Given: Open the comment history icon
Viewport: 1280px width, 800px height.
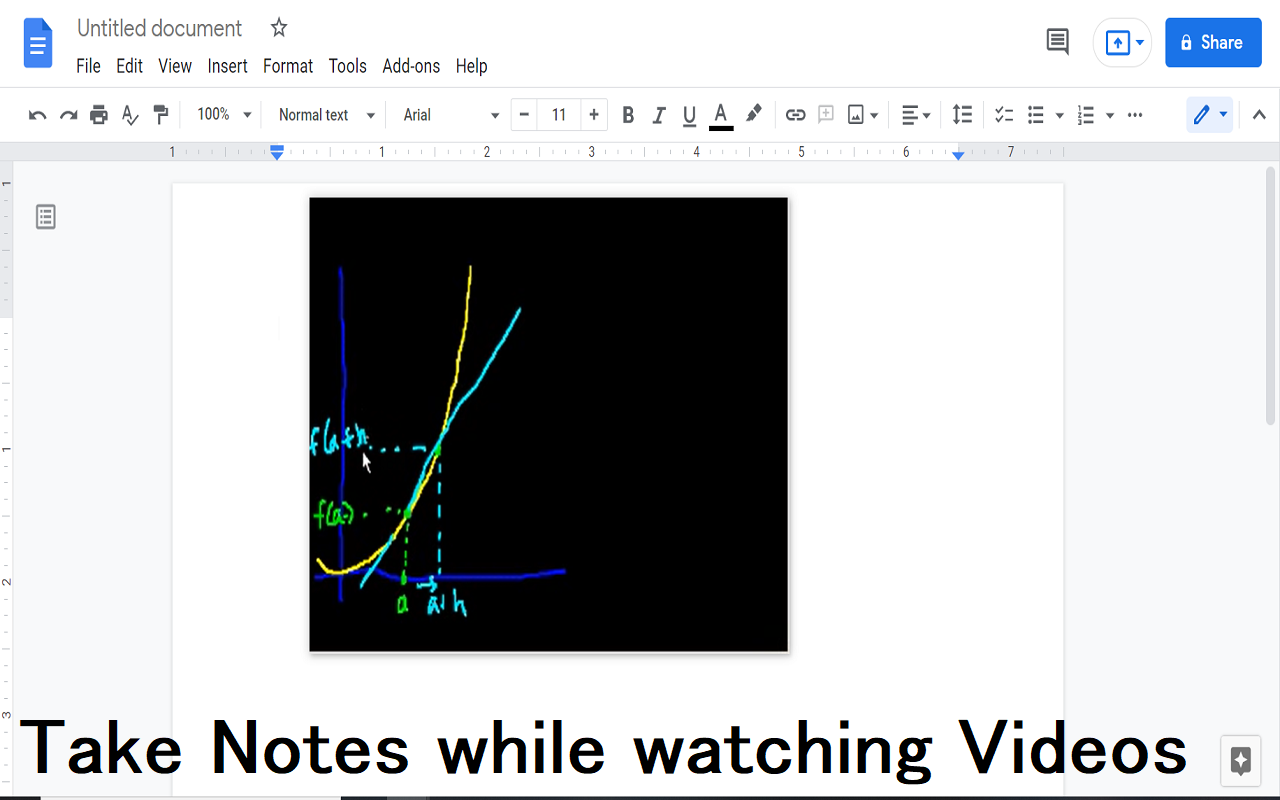Looking at the screenshot, I should point(1057,42).
